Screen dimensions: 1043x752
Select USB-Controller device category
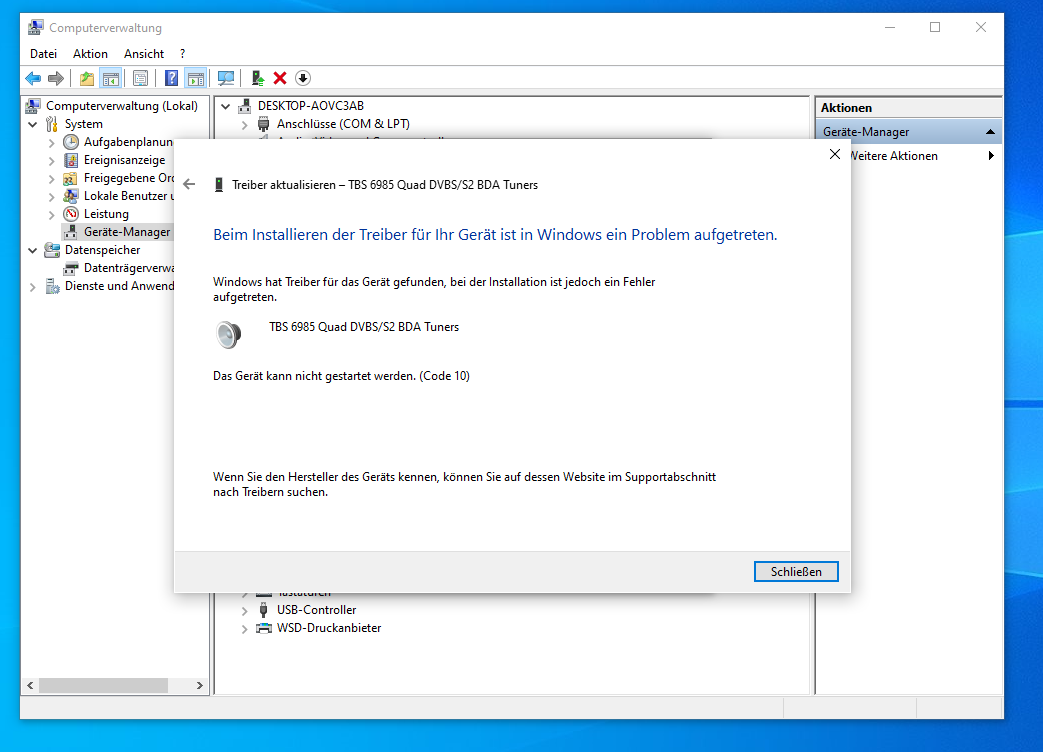pos(317,610)
